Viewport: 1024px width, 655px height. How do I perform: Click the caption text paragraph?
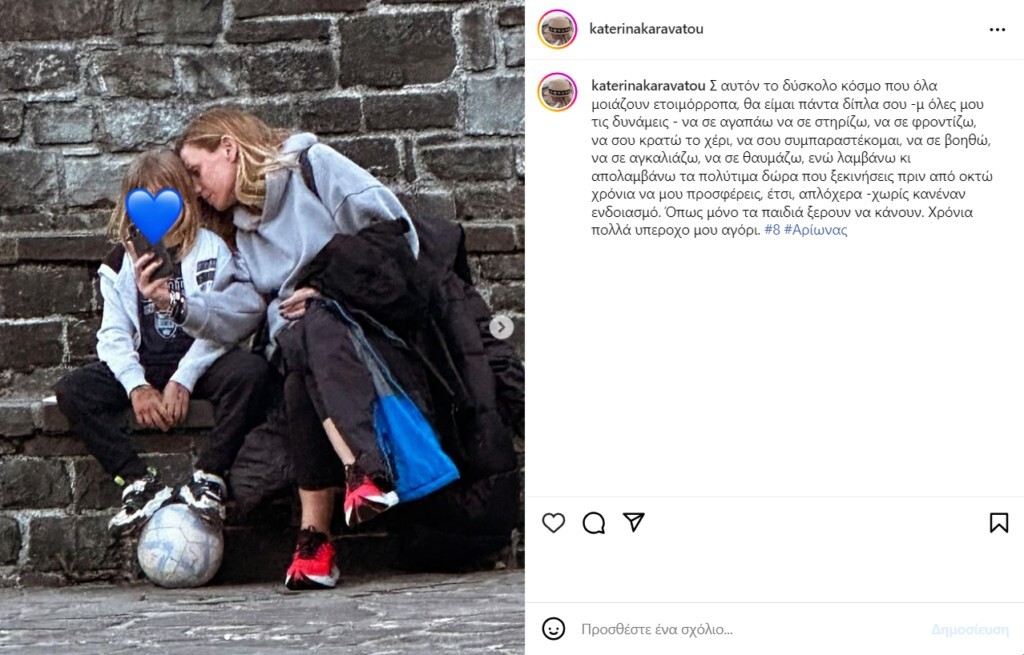tap(792, 158)
